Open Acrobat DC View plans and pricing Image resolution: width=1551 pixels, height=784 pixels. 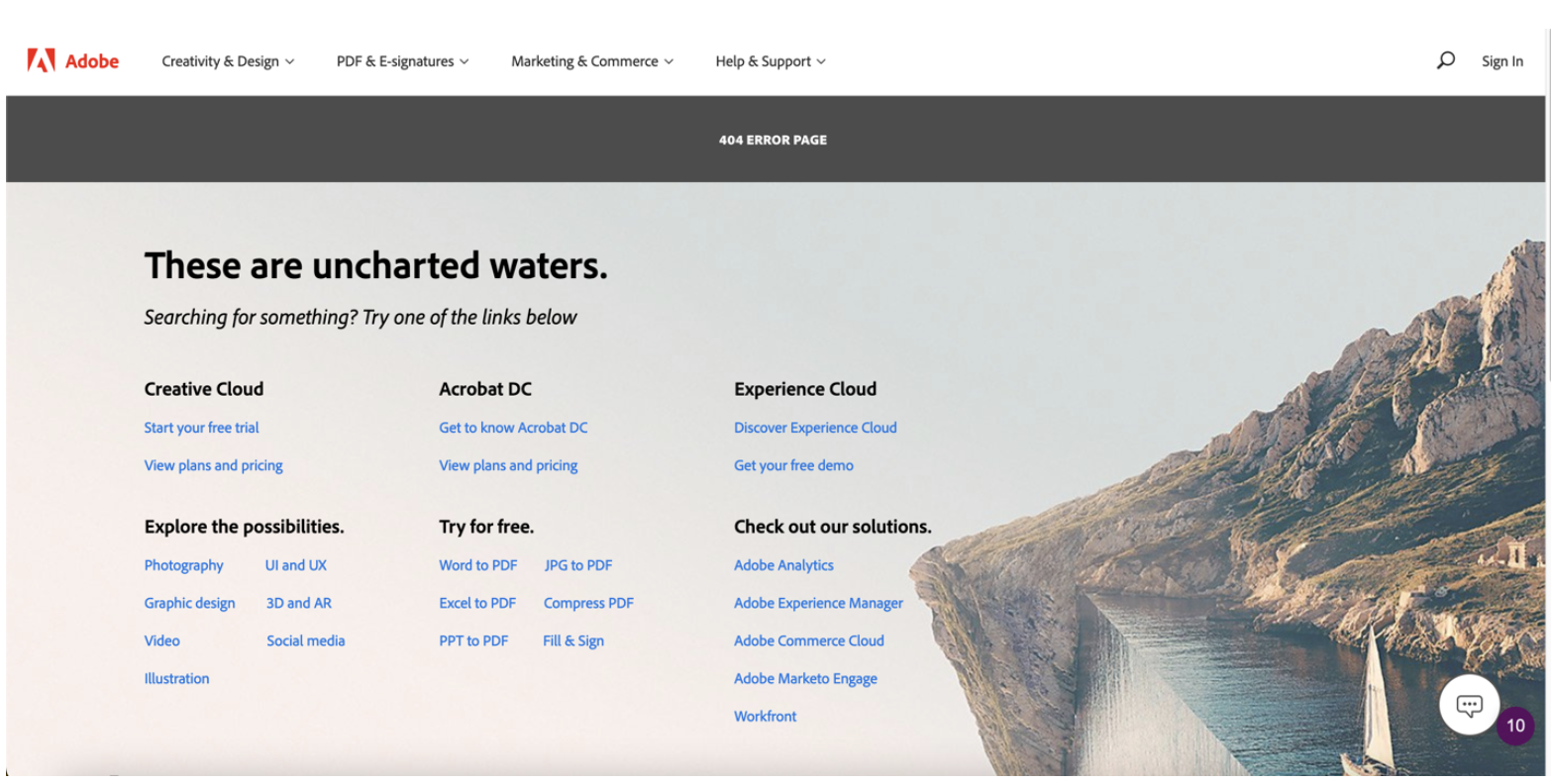(508, 465)
